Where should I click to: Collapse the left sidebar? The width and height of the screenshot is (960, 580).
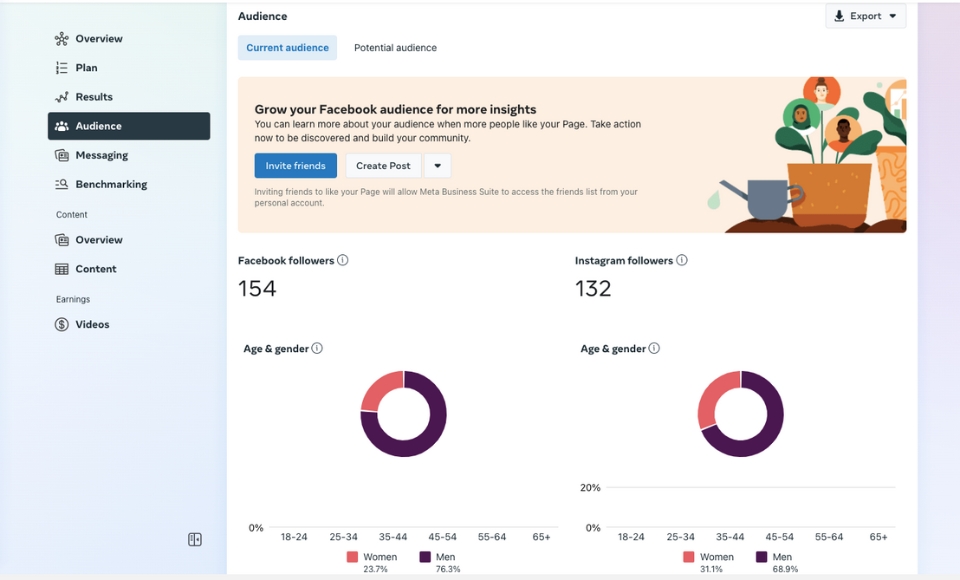(x=194, y=539)
